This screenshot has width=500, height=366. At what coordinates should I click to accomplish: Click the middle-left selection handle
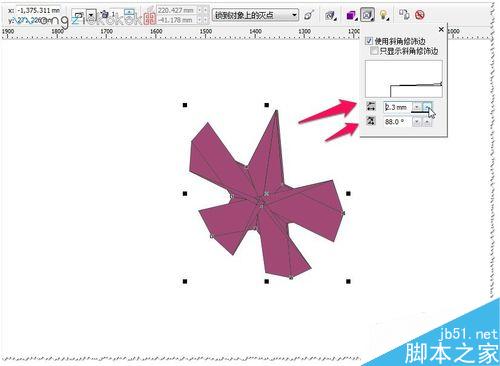[x=185, y=193]
